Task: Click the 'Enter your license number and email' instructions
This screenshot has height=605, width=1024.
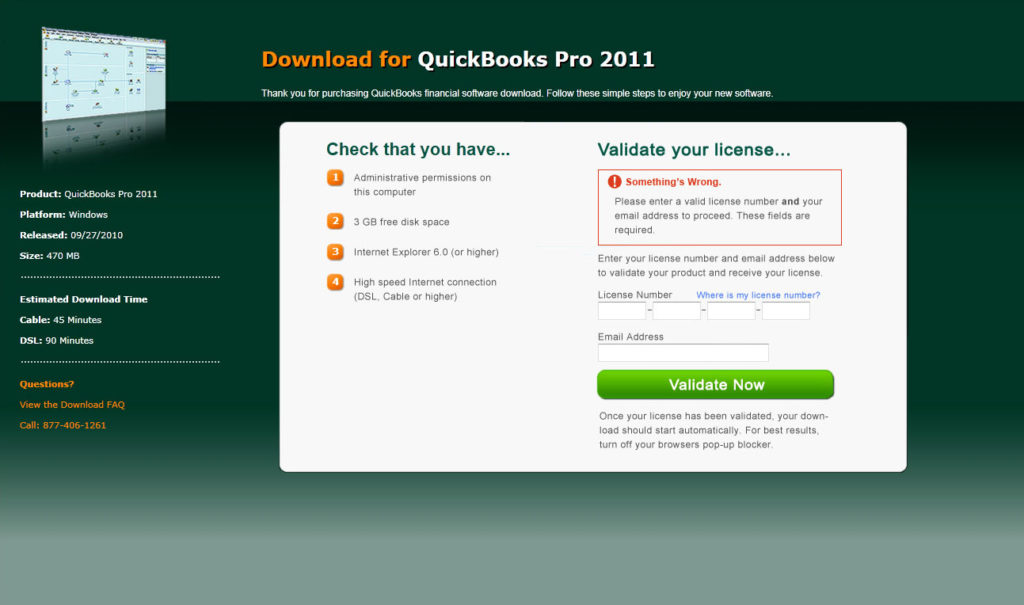Action: 716,265
